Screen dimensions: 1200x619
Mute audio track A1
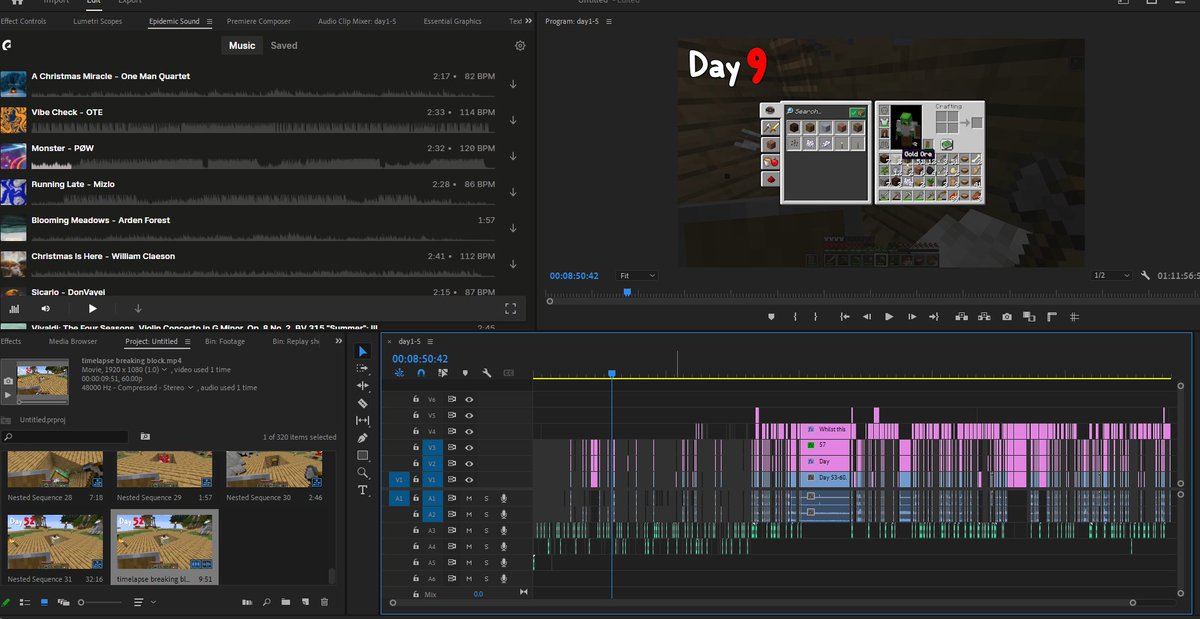pos(468,498)
